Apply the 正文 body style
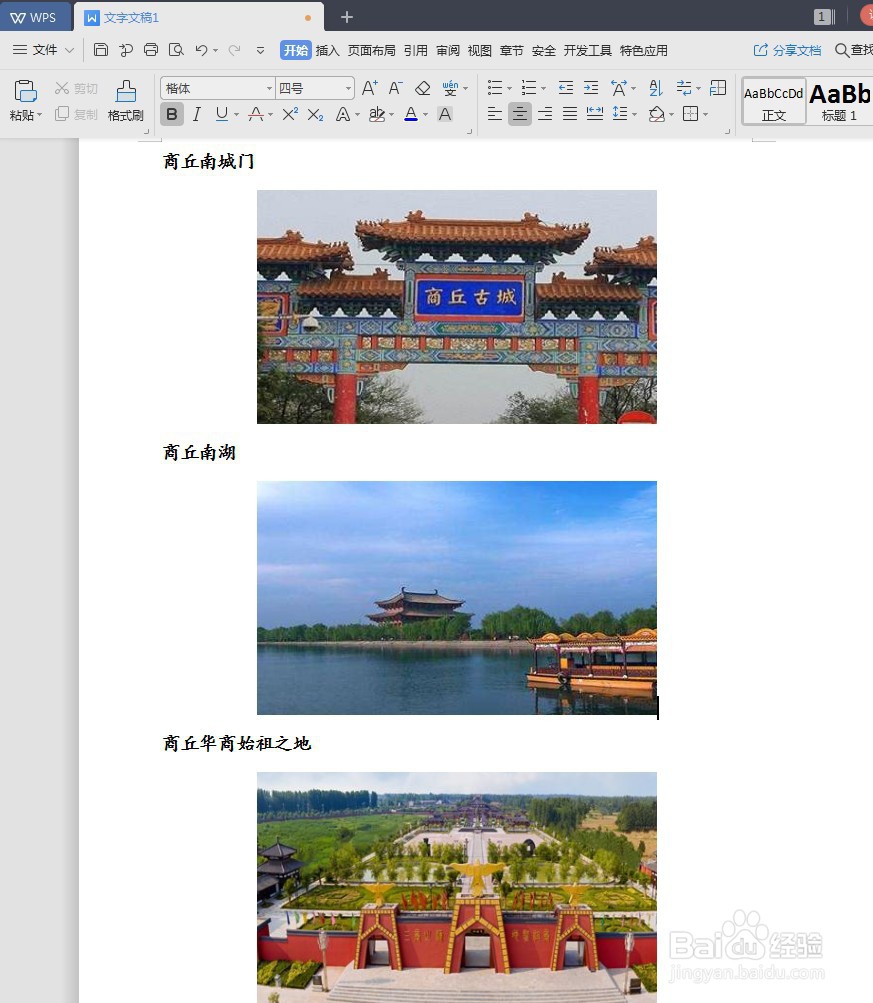873x1003 pixels. [x=774, y=101]
